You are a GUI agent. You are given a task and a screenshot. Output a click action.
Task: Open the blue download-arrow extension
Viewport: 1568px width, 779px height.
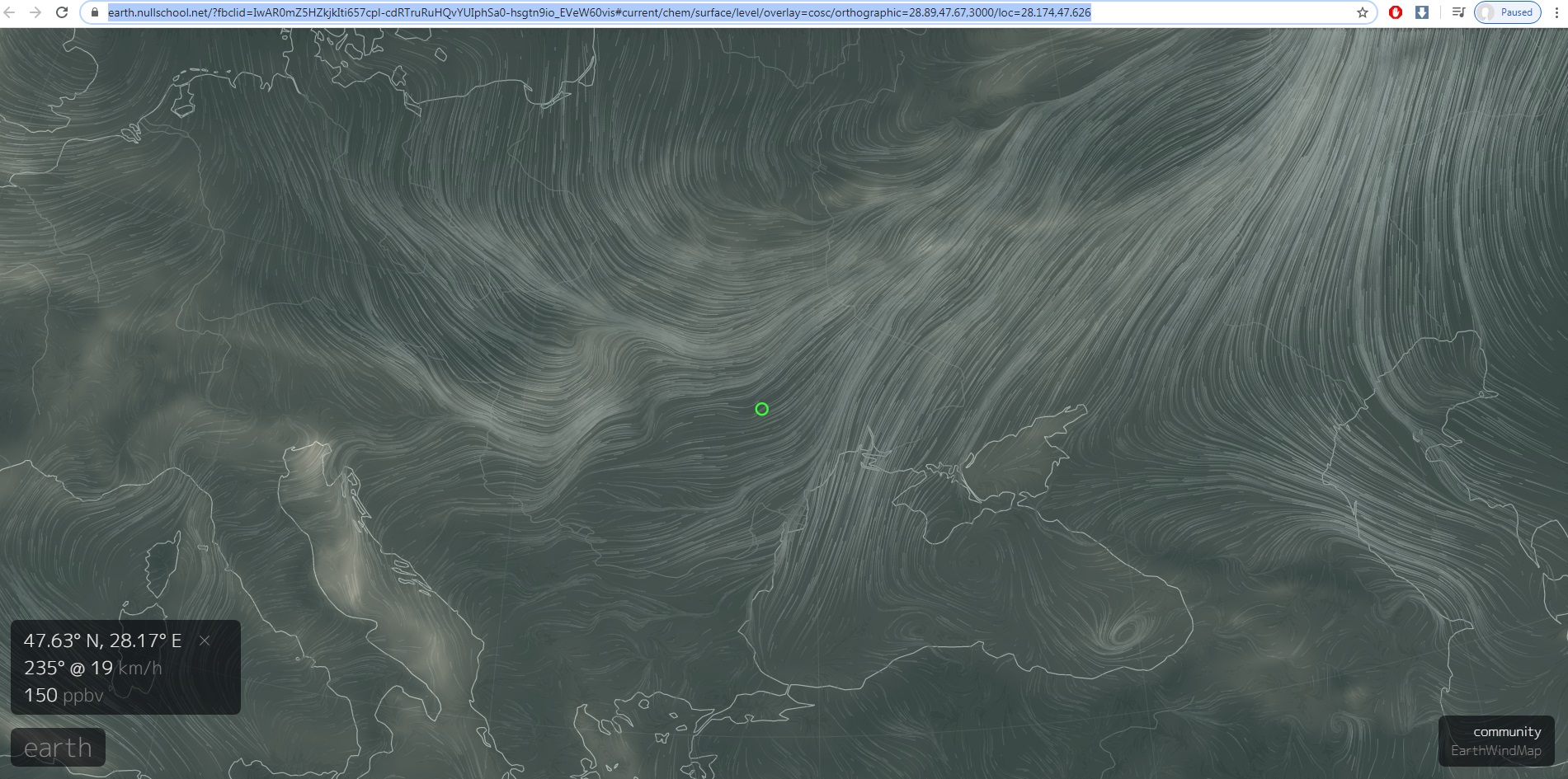[x=1422, y=12]
